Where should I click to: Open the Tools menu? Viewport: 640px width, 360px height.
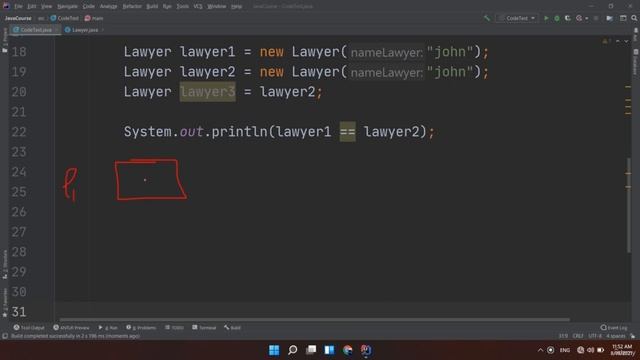coord(182,6)
